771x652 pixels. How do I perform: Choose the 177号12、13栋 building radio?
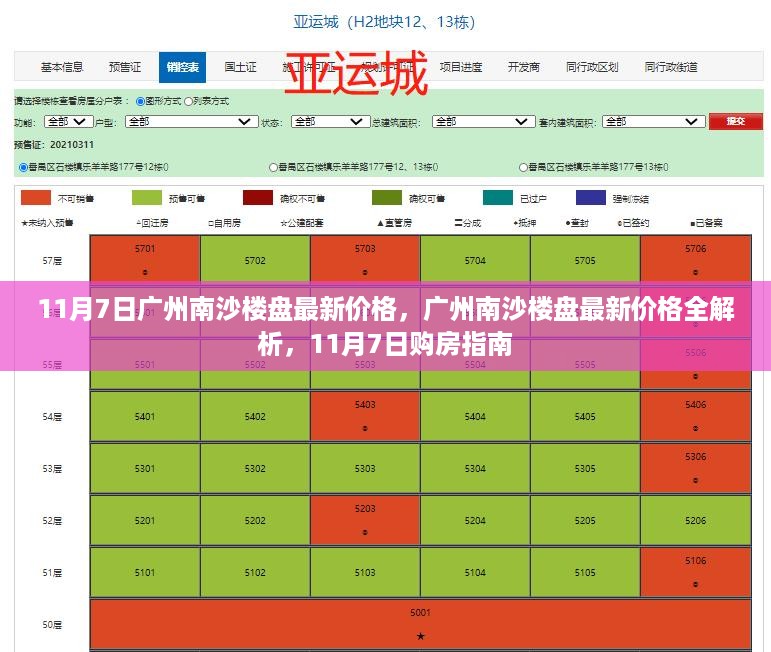coord(273,167)
